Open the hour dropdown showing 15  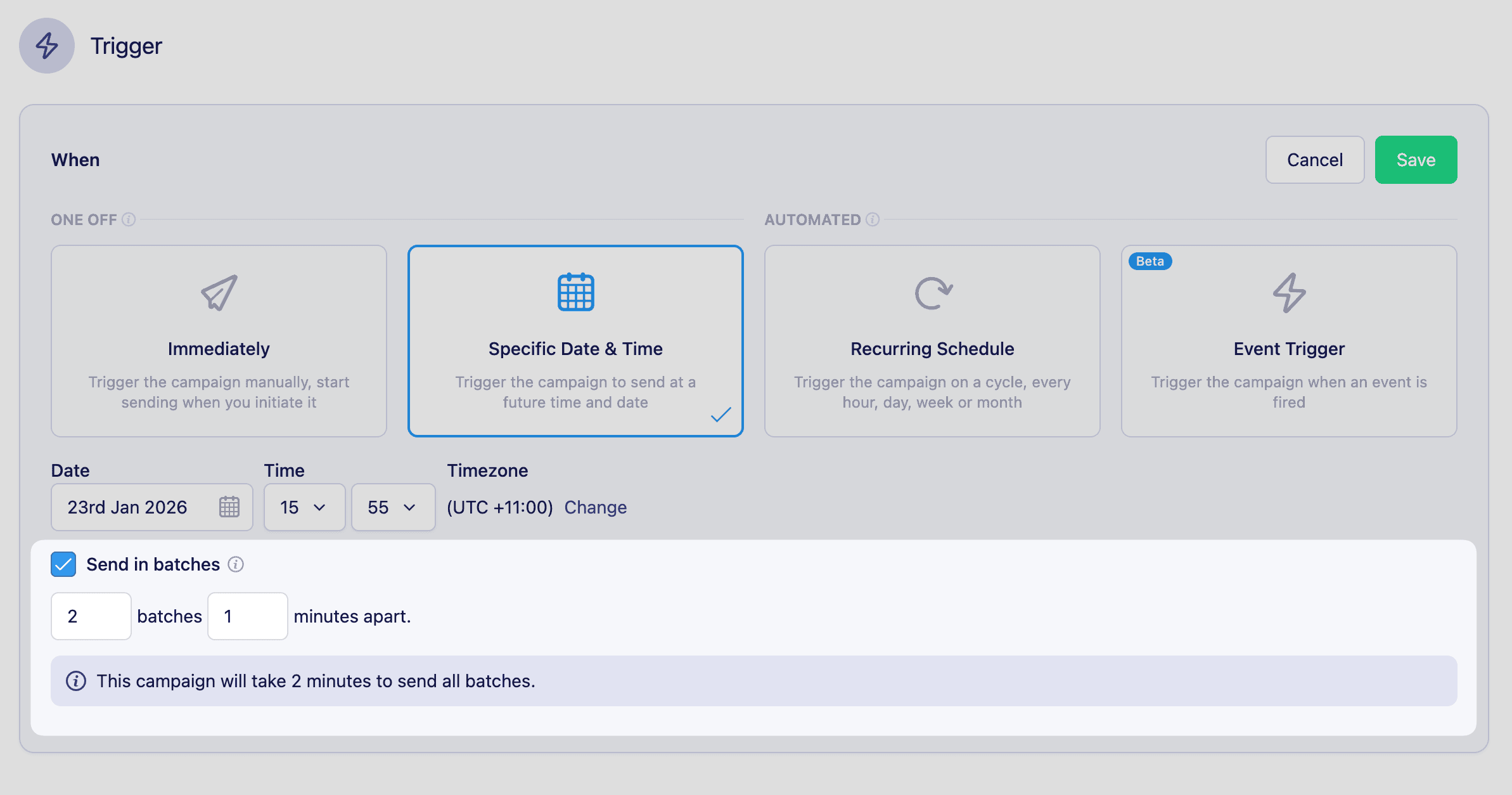304,507
